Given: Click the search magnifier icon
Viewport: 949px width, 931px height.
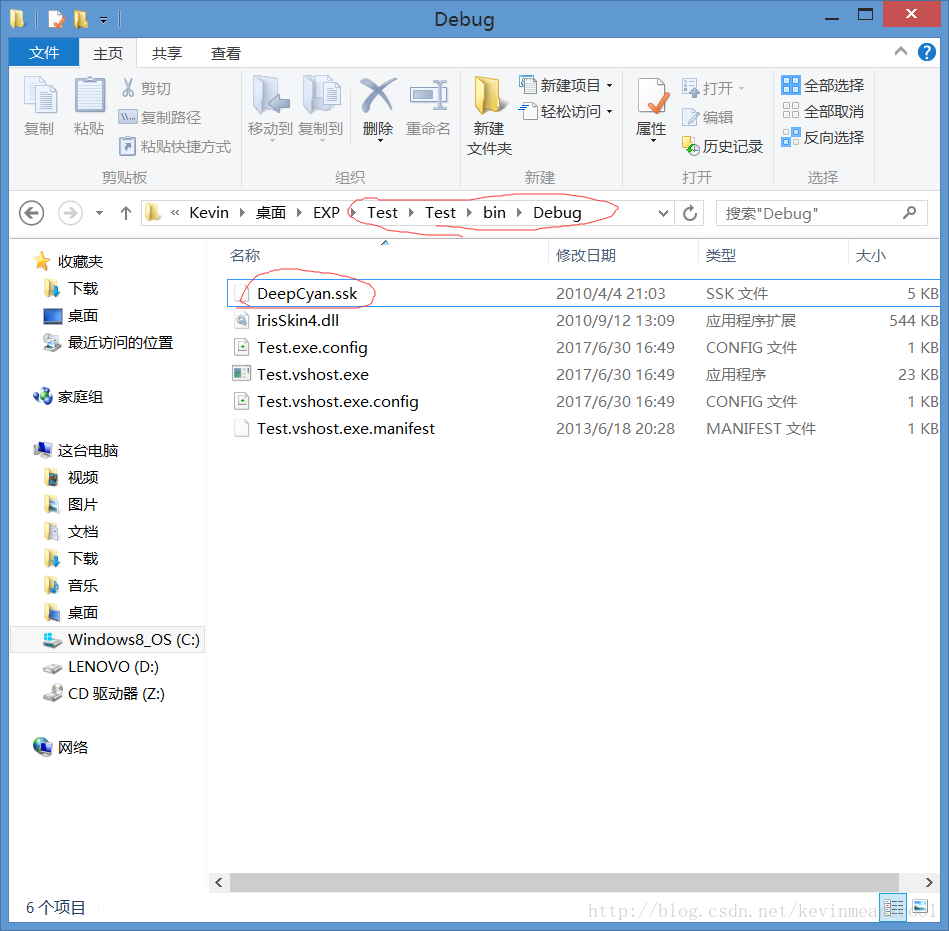Looking at the screenshot, I should pos(910,212).
